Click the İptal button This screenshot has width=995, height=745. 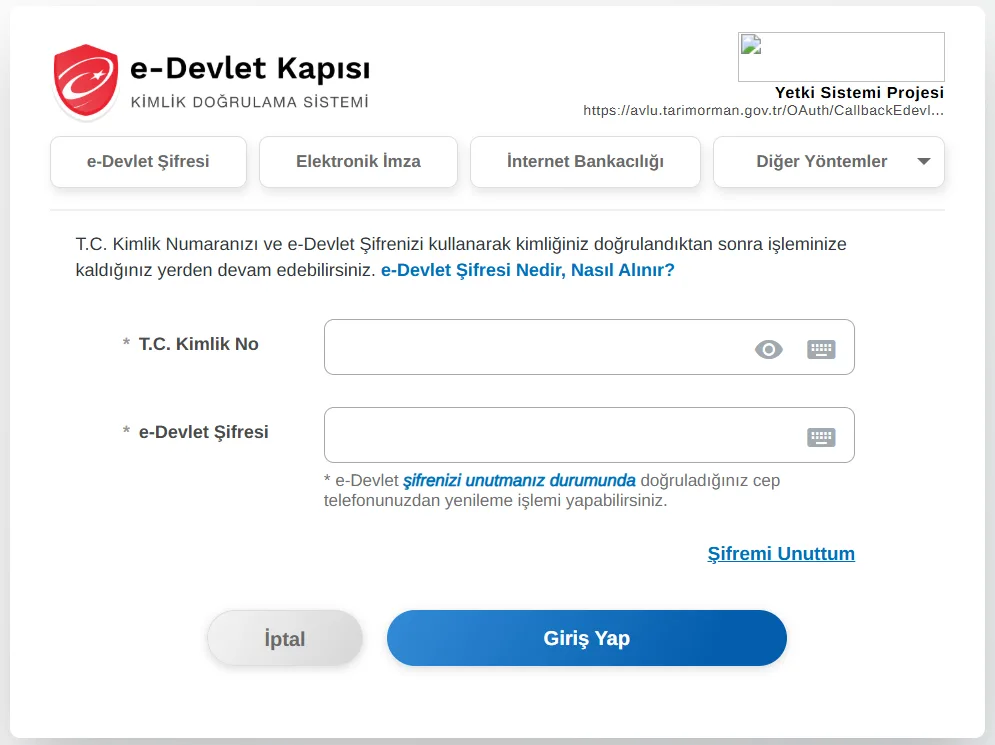[285, 638]
